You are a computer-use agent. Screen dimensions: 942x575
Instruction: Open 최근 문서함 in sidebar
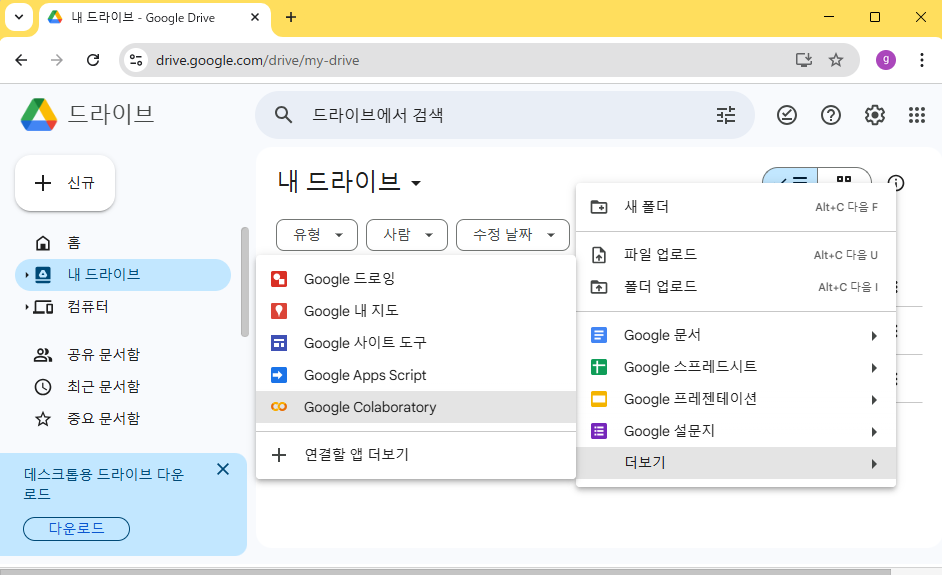pos(123,386)
